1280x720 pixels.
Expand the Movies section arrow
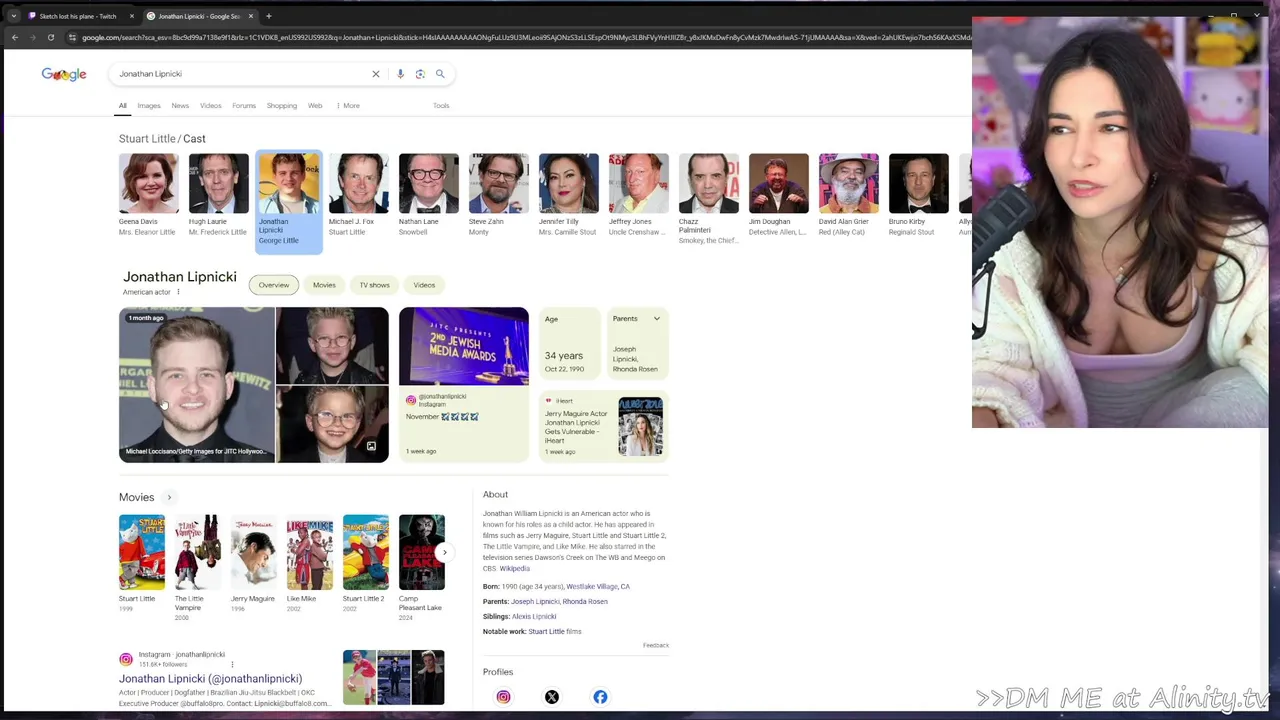point(169,497)
